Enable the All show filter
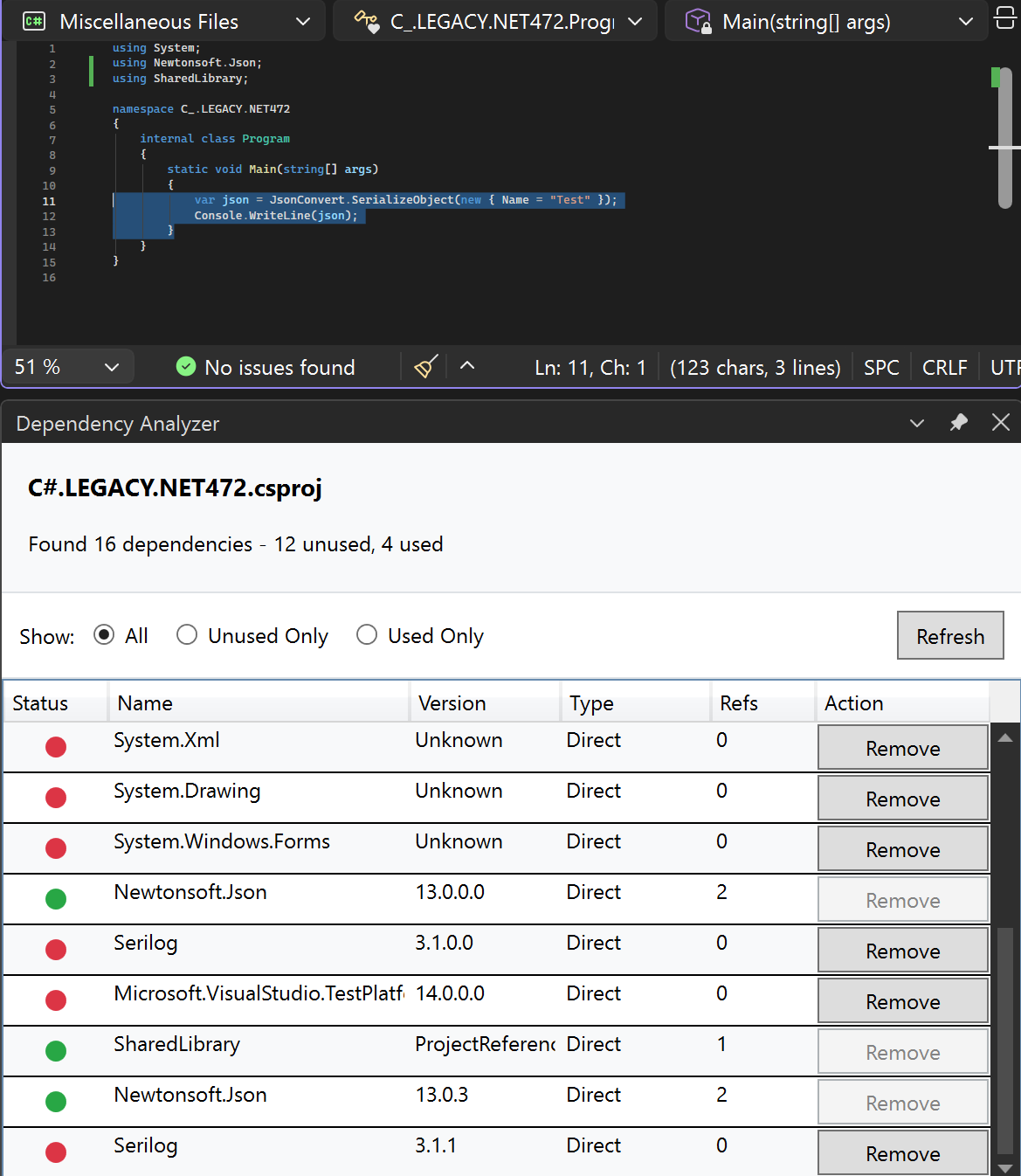The width and height of the screenshot is (1021, 1176). [x=104, y=634]
